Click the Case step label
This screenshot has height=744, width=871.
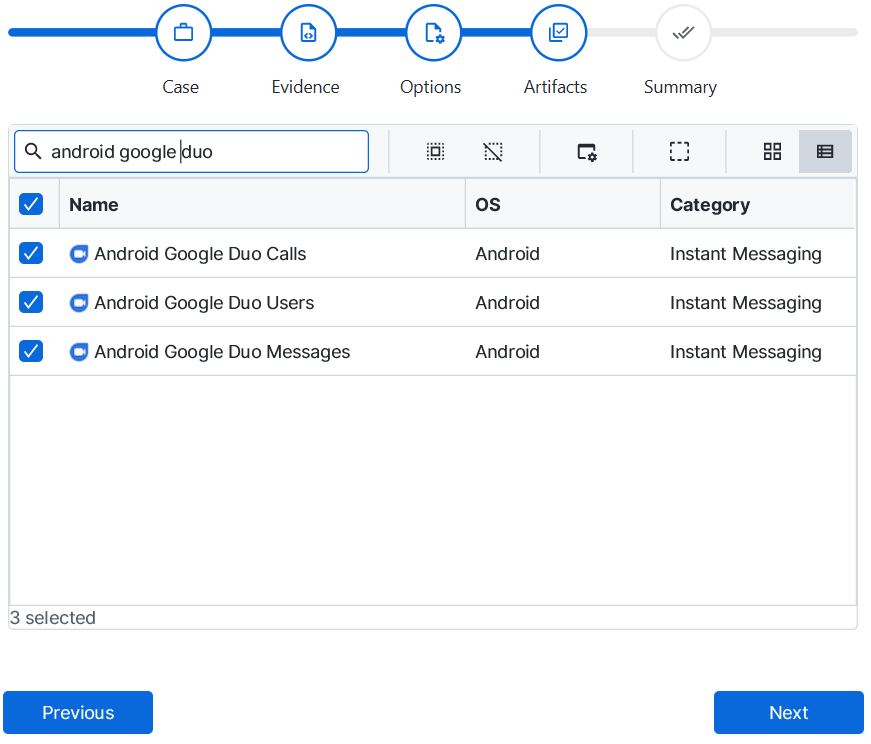tap(181, 87)
